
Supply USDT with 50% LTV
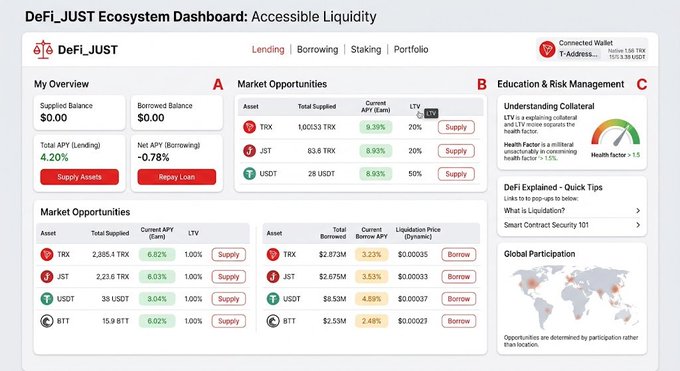(456, 174)
